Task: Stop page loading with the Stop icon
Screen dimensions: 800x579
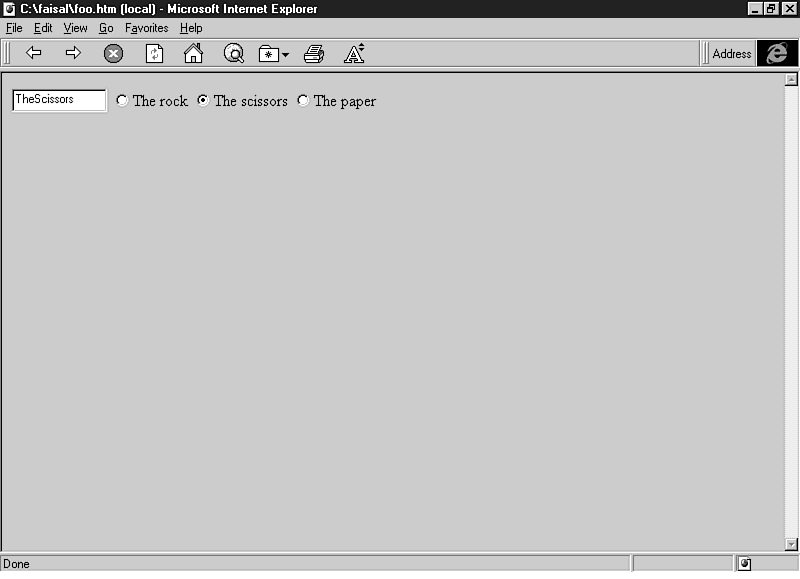Action: (113, 54)
